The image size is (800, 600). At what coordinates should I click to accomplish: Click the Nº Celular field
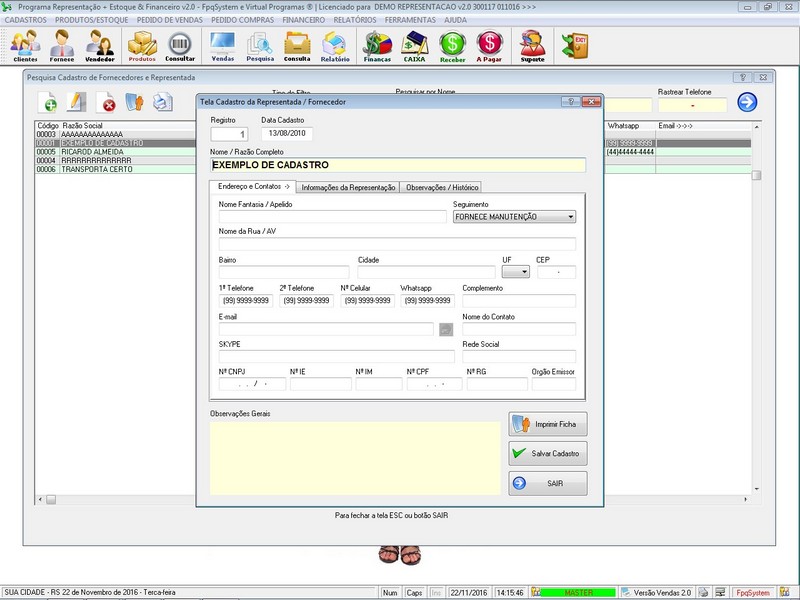click(367, 301)
